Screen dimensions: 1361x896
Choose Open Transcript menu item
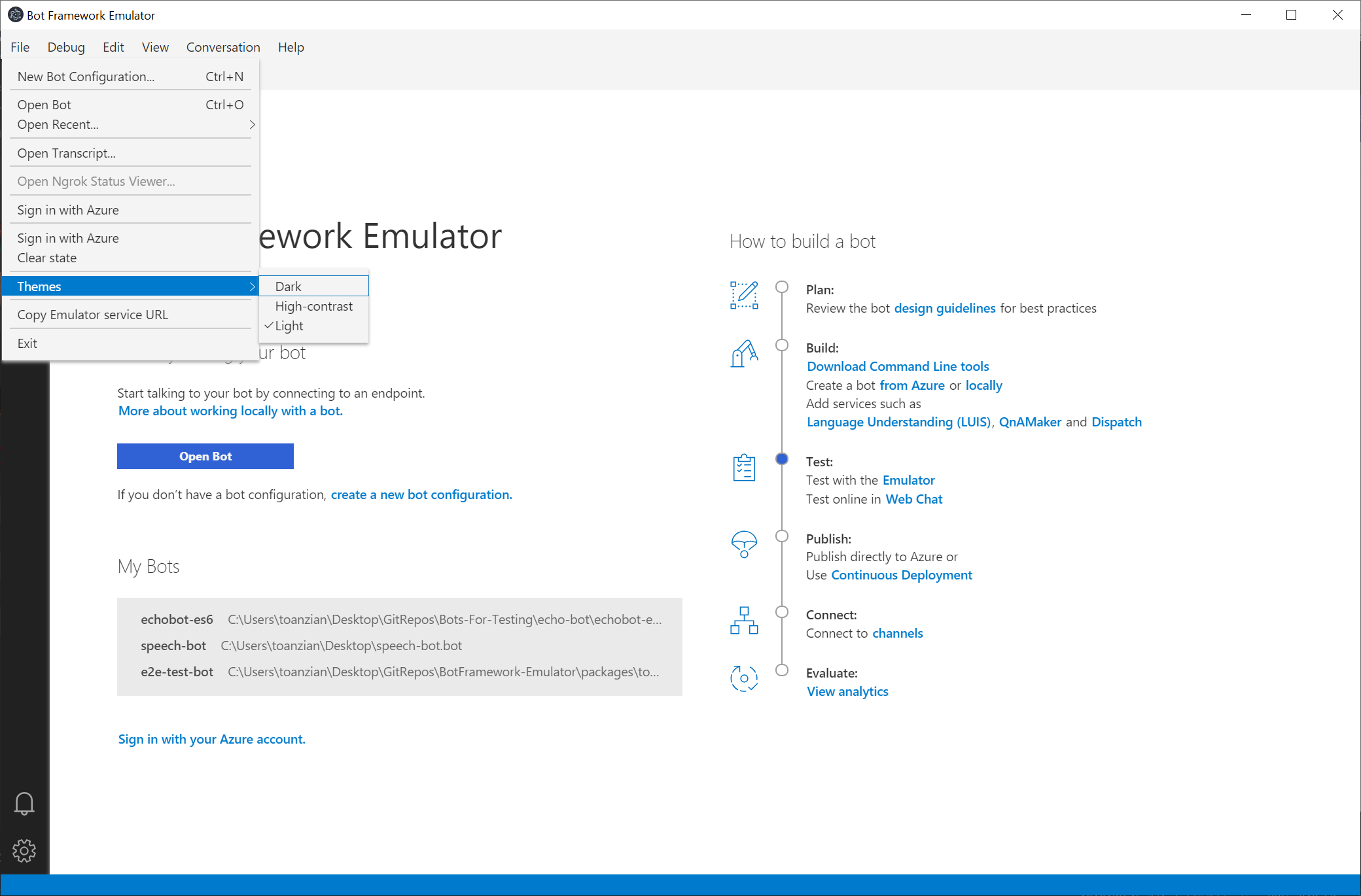(131, 153)
